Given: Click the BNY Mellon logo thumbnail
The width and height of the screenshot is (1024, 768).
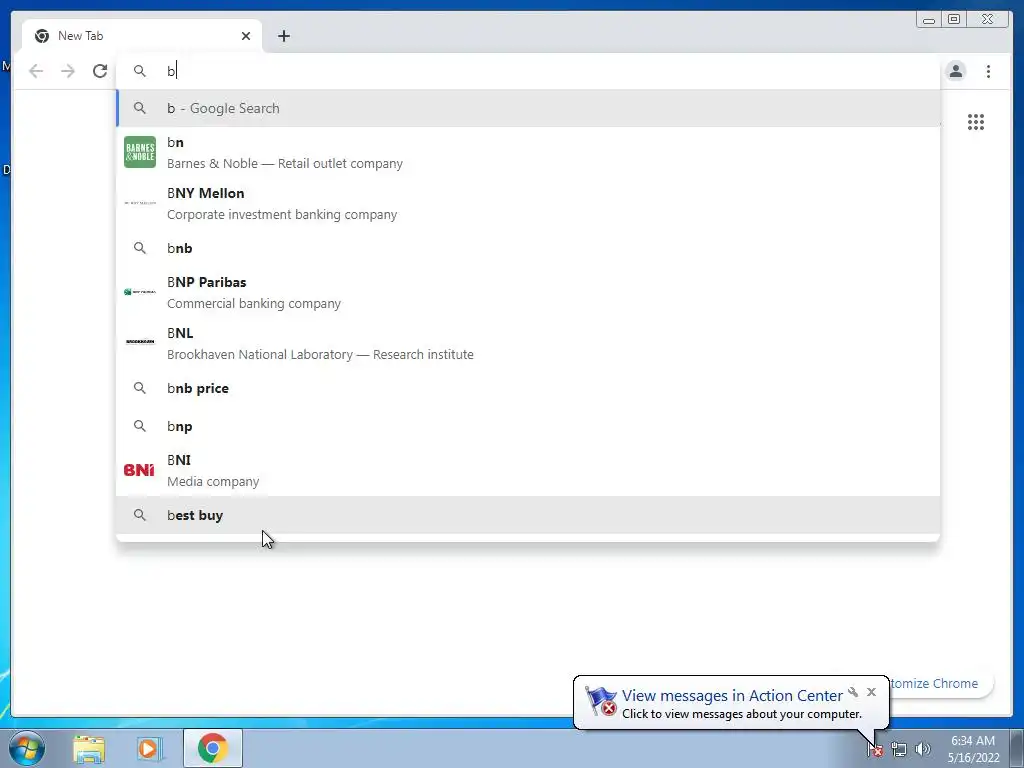Looking at the screenshot, I should tap(140, 203).
